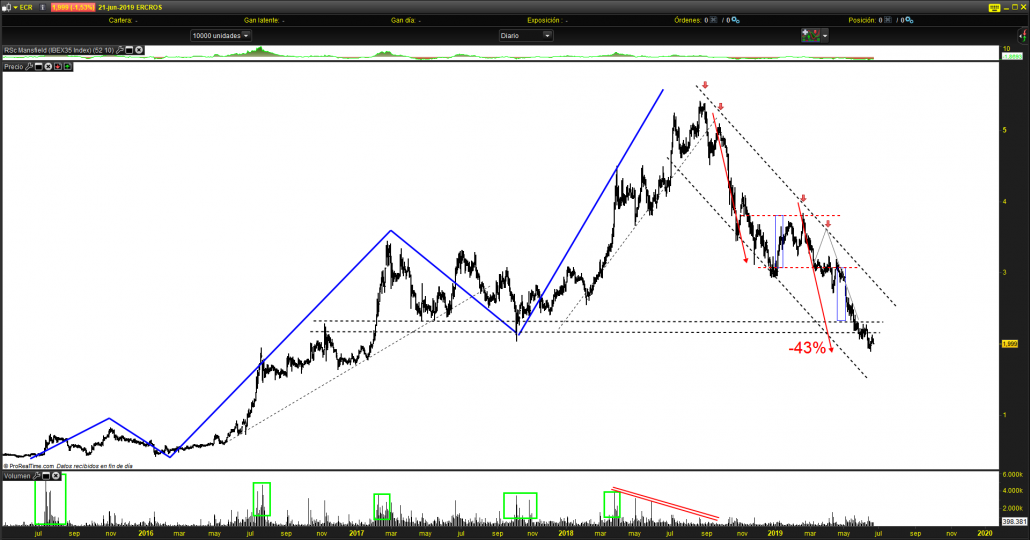Click the Órdenes field label
The height and width of the screenshot is (540, 1030).
(x=688, y=20)
